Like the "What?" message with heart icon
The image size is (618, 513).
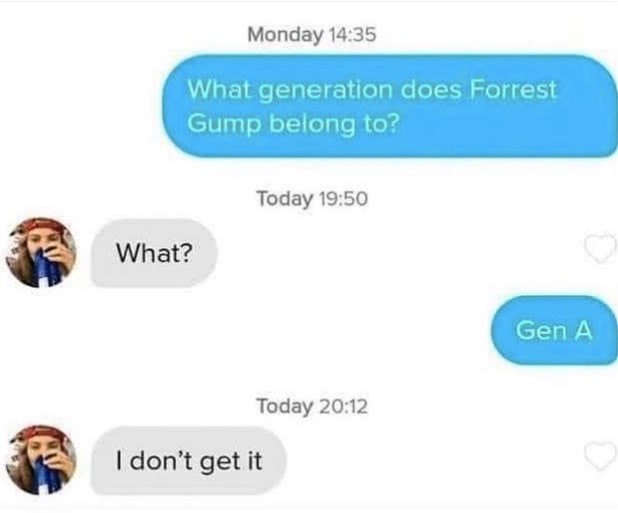tap(601, 248)
